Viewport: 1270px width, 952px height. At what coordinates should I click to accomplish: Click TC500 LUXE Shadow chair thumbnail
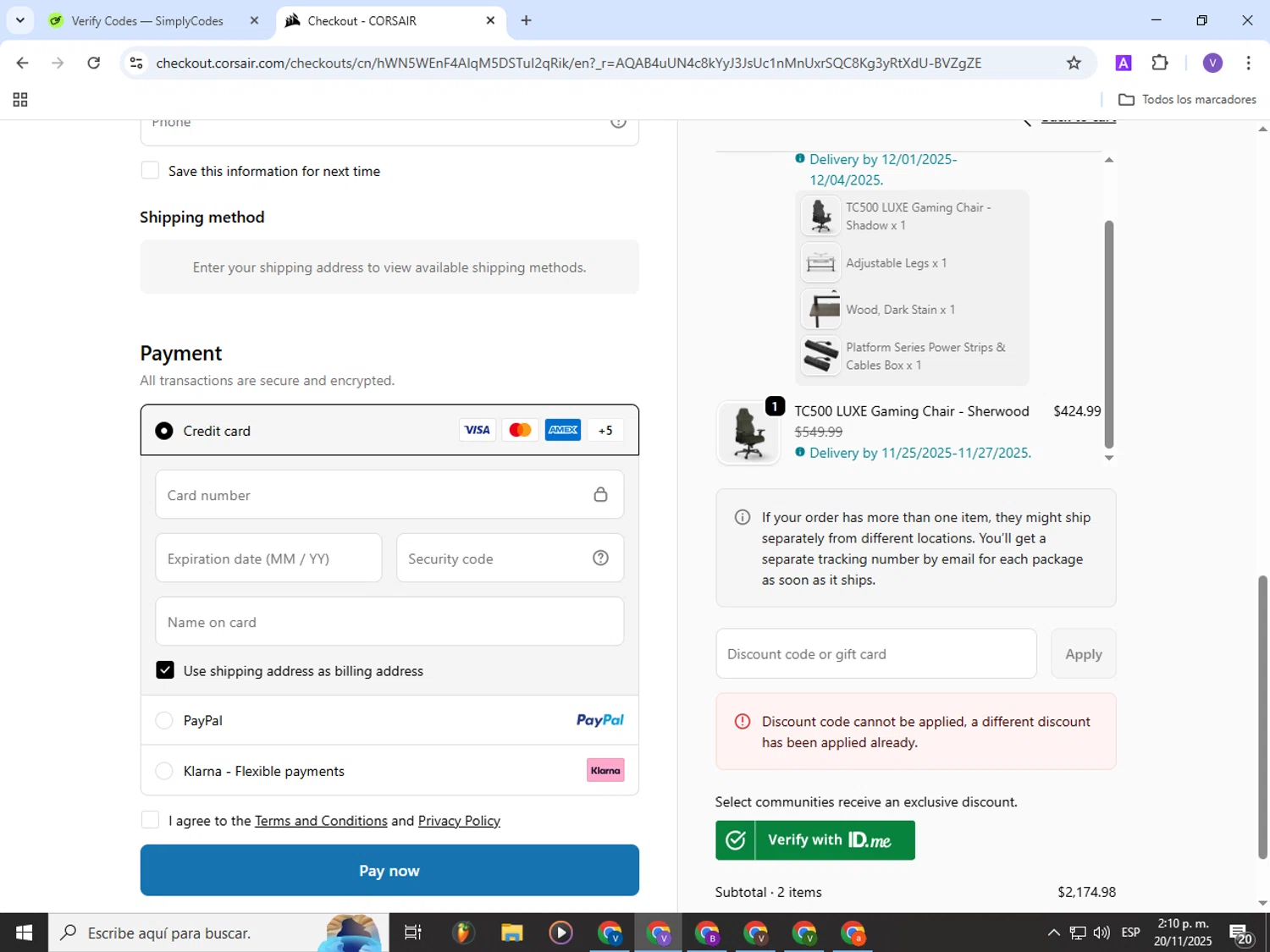pos(820,216)
